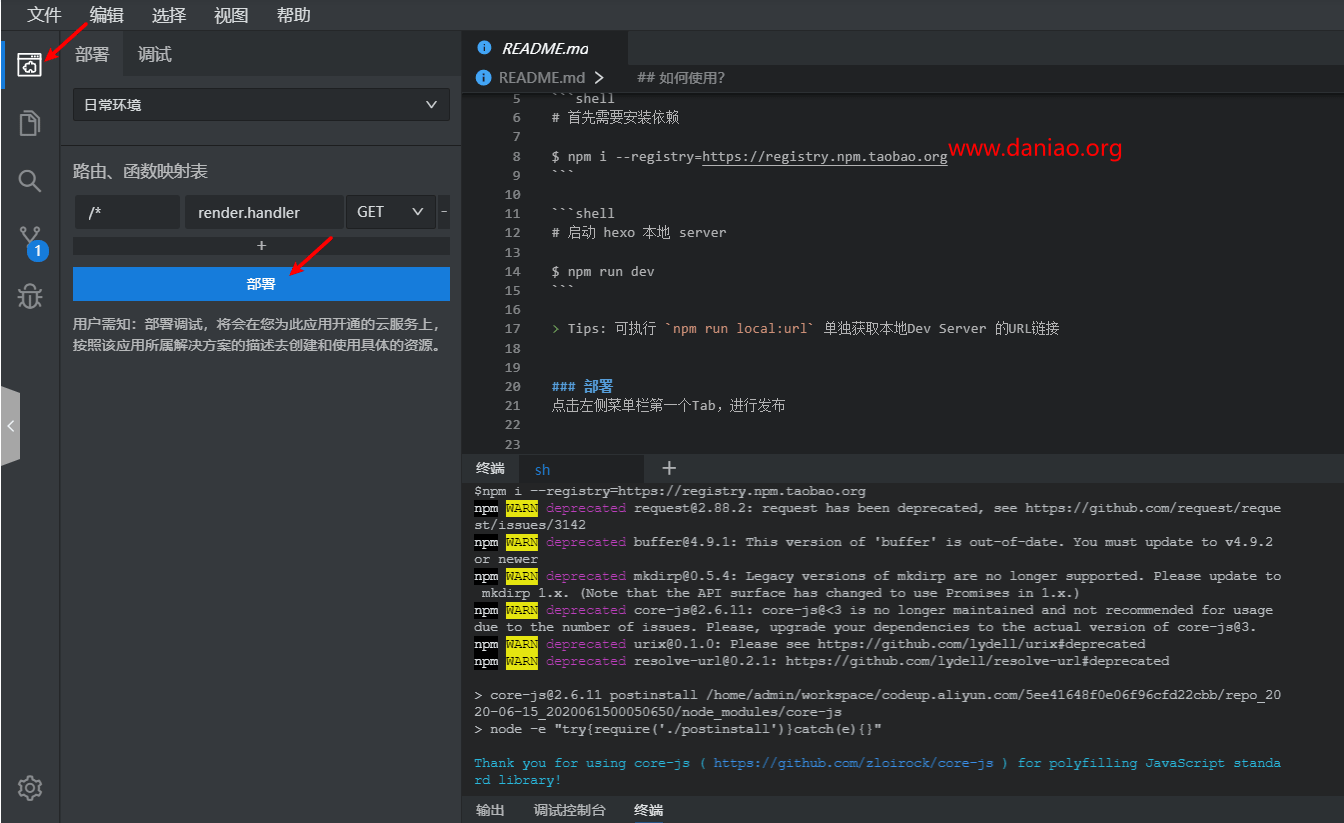Screen dimensions: 1344x823
Task: Open the search icon in sidebar
Action: coord(30,180)
